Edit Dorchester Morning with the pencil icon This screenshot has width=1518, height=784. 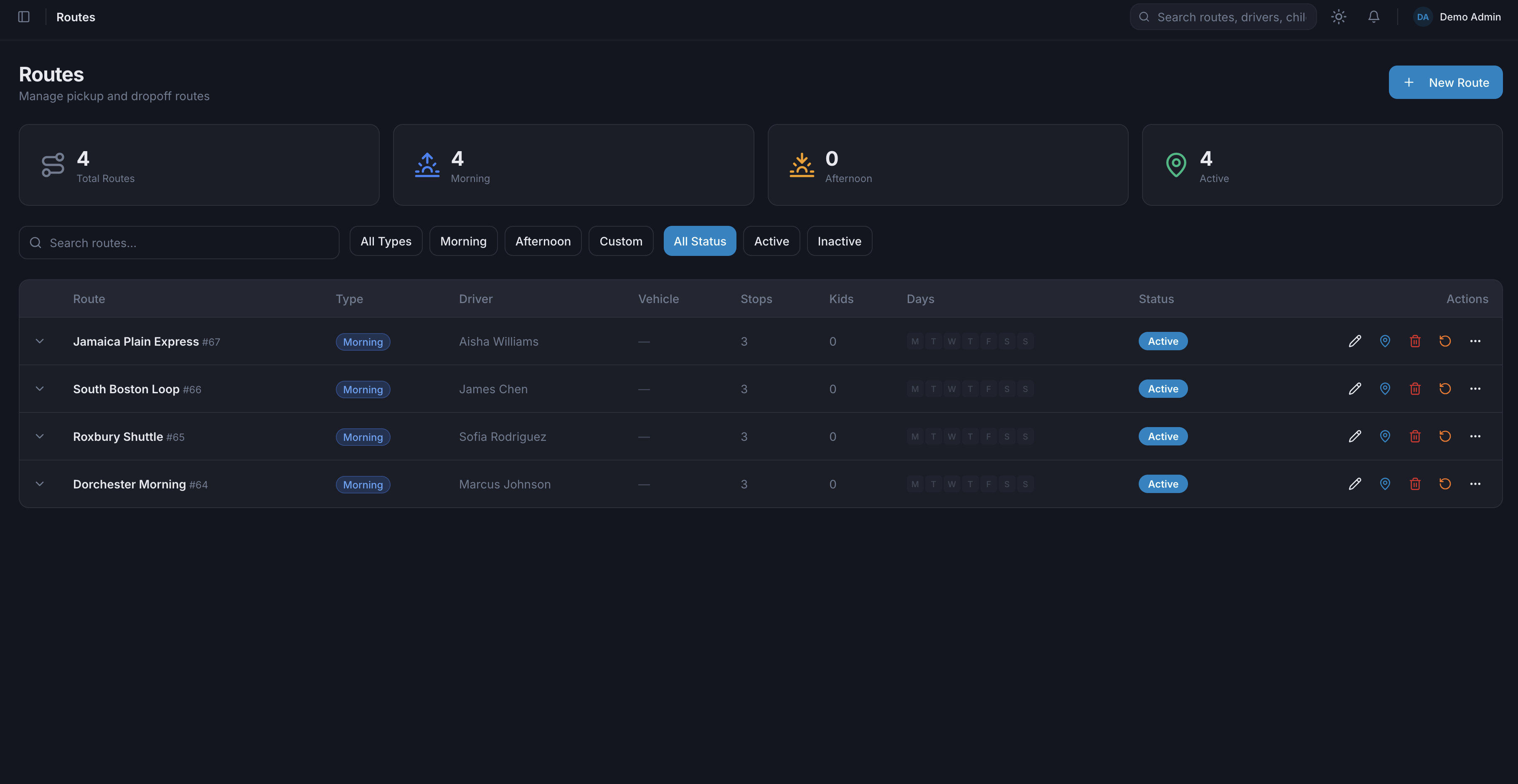point(1355,484)
